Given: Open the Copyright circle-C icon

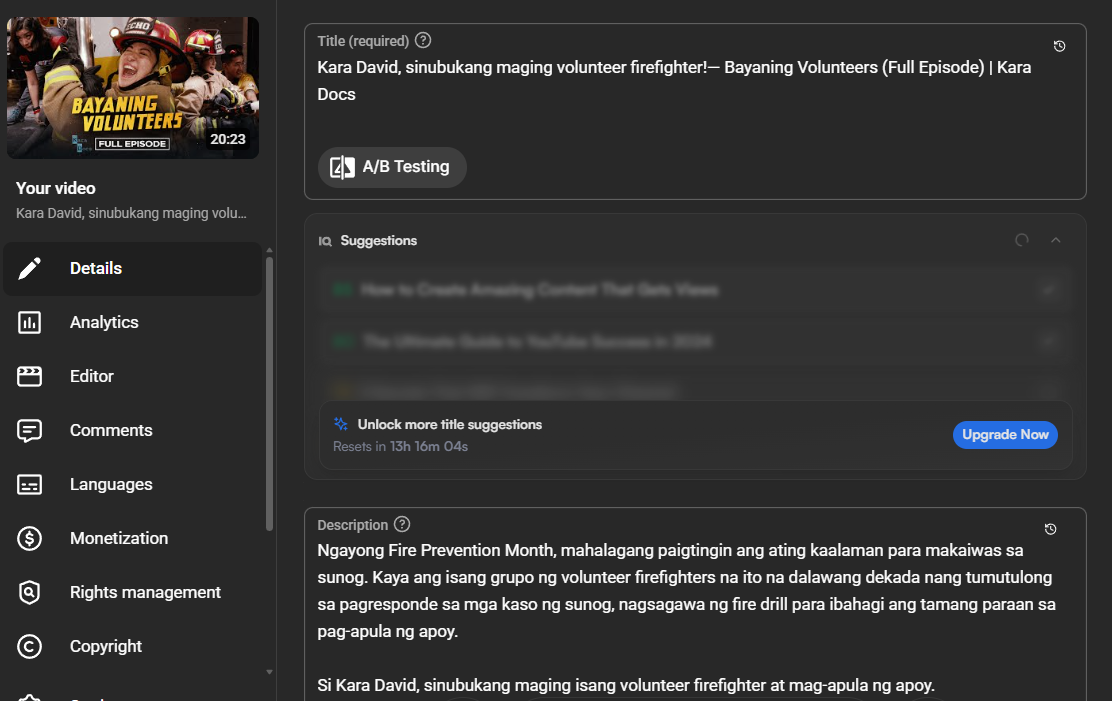Looking at the screenshot, I should tap(29, 646).
